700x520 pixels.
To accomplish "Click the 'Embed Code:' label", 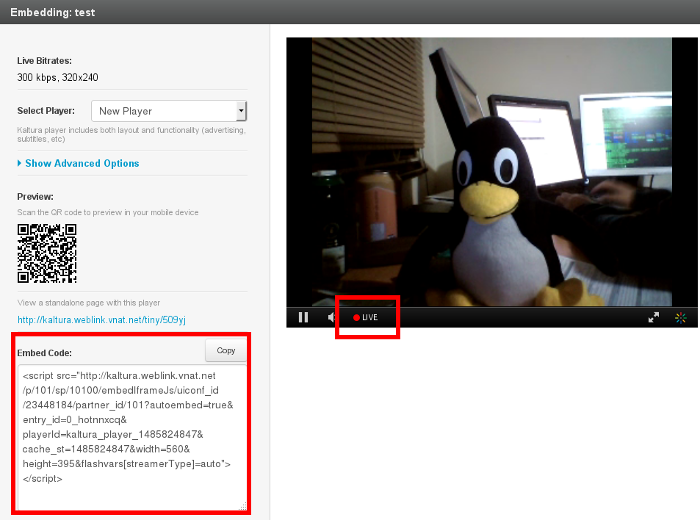I will click(x=44, y=353).
